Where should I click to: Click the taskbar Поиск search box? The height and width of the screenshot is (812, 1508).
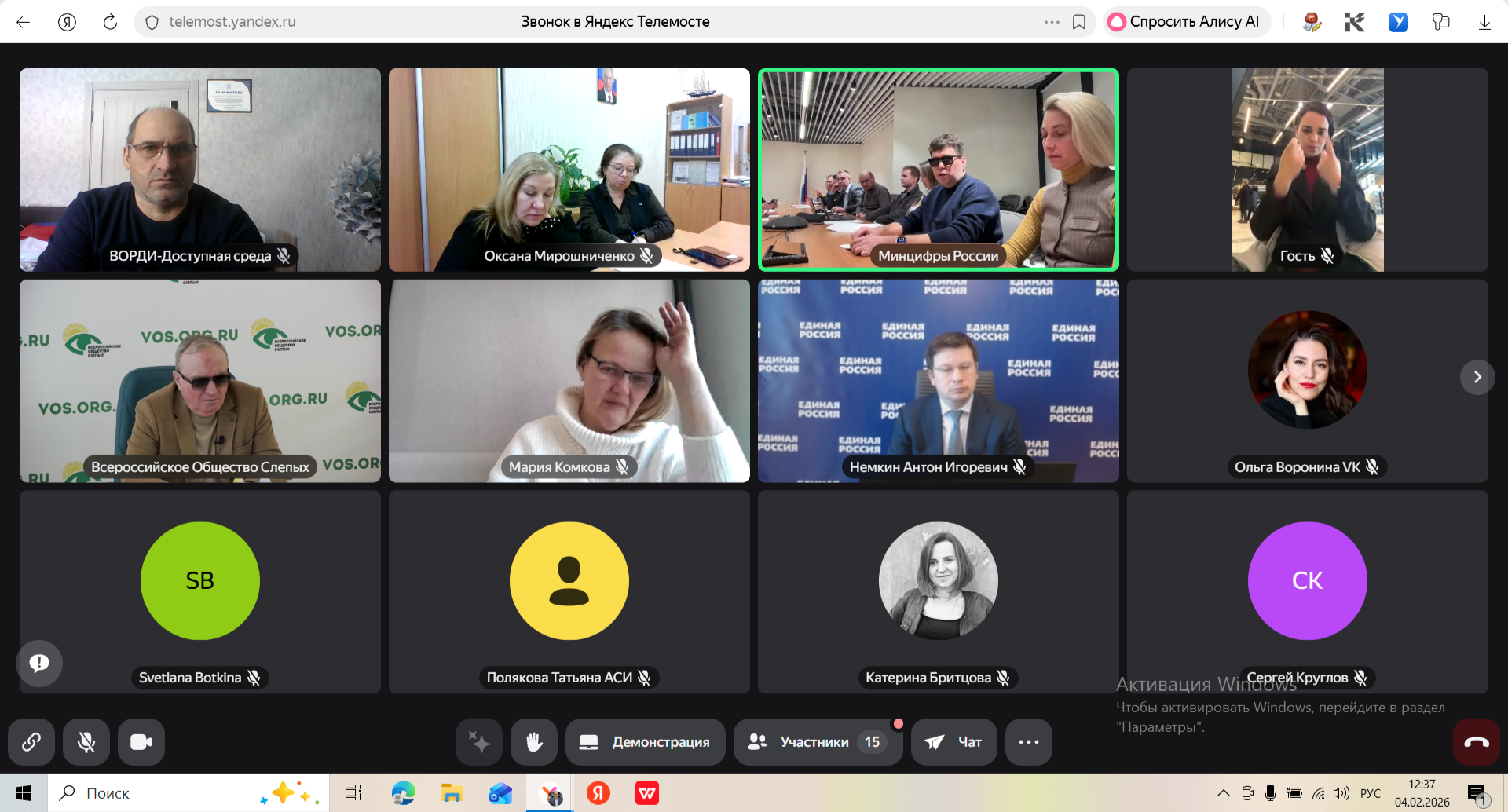point(188,793)
